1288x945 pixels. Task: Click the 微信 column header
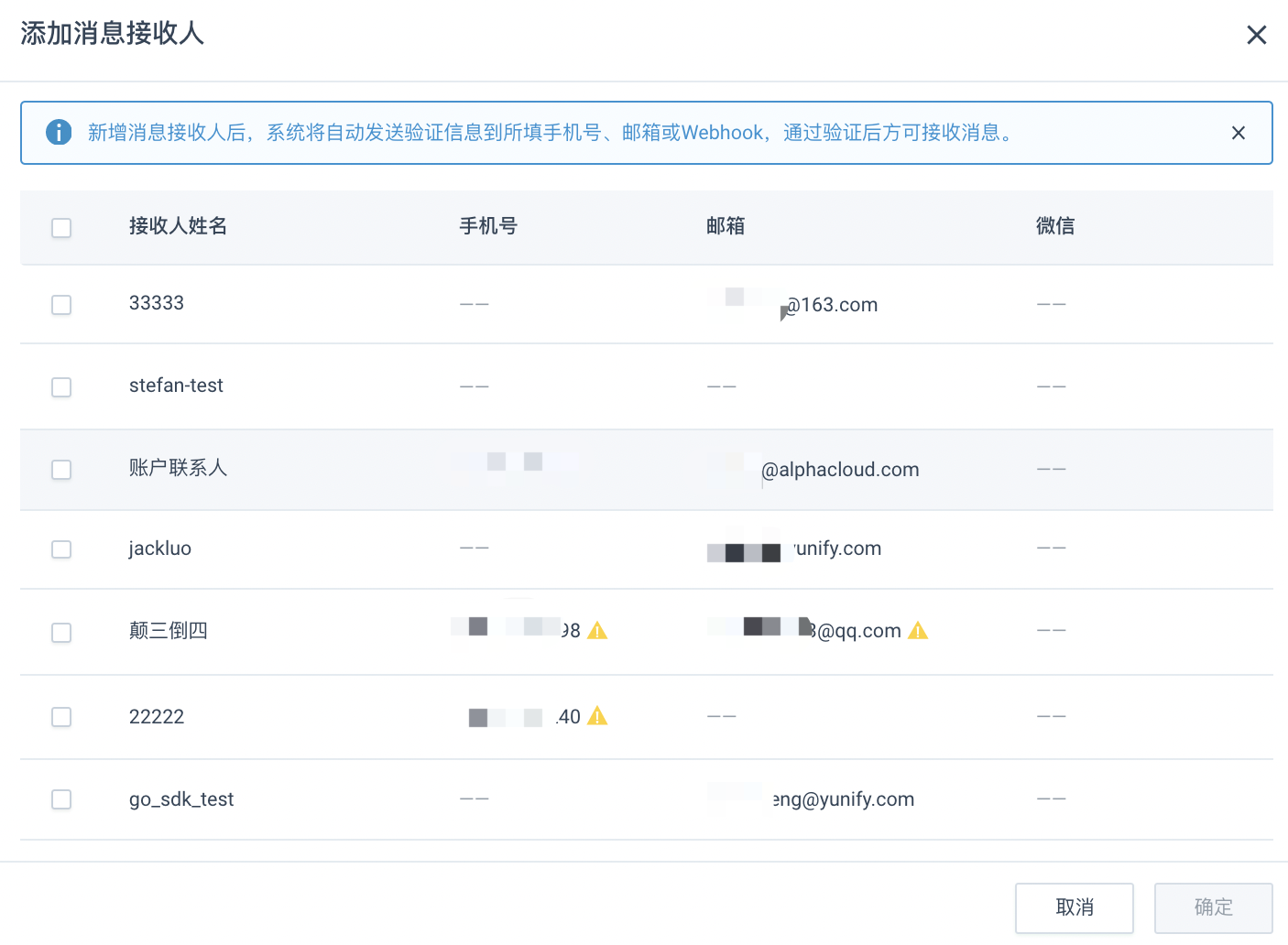(x=1055, y=226)
